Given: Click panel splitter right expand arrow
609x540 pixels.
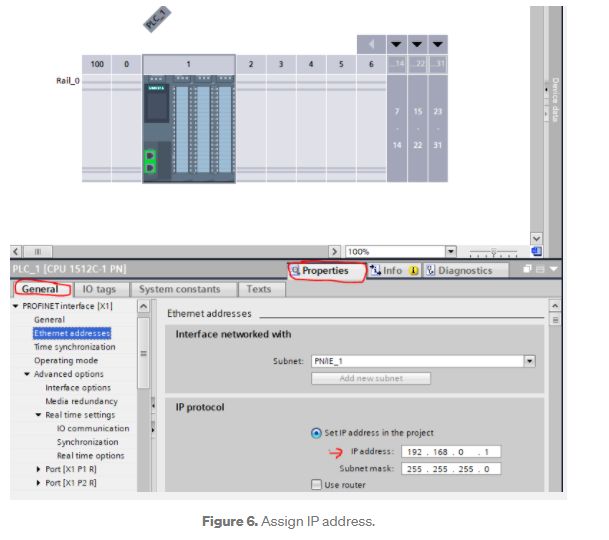Looking at the screenshot, I should (x=153, y=430).
